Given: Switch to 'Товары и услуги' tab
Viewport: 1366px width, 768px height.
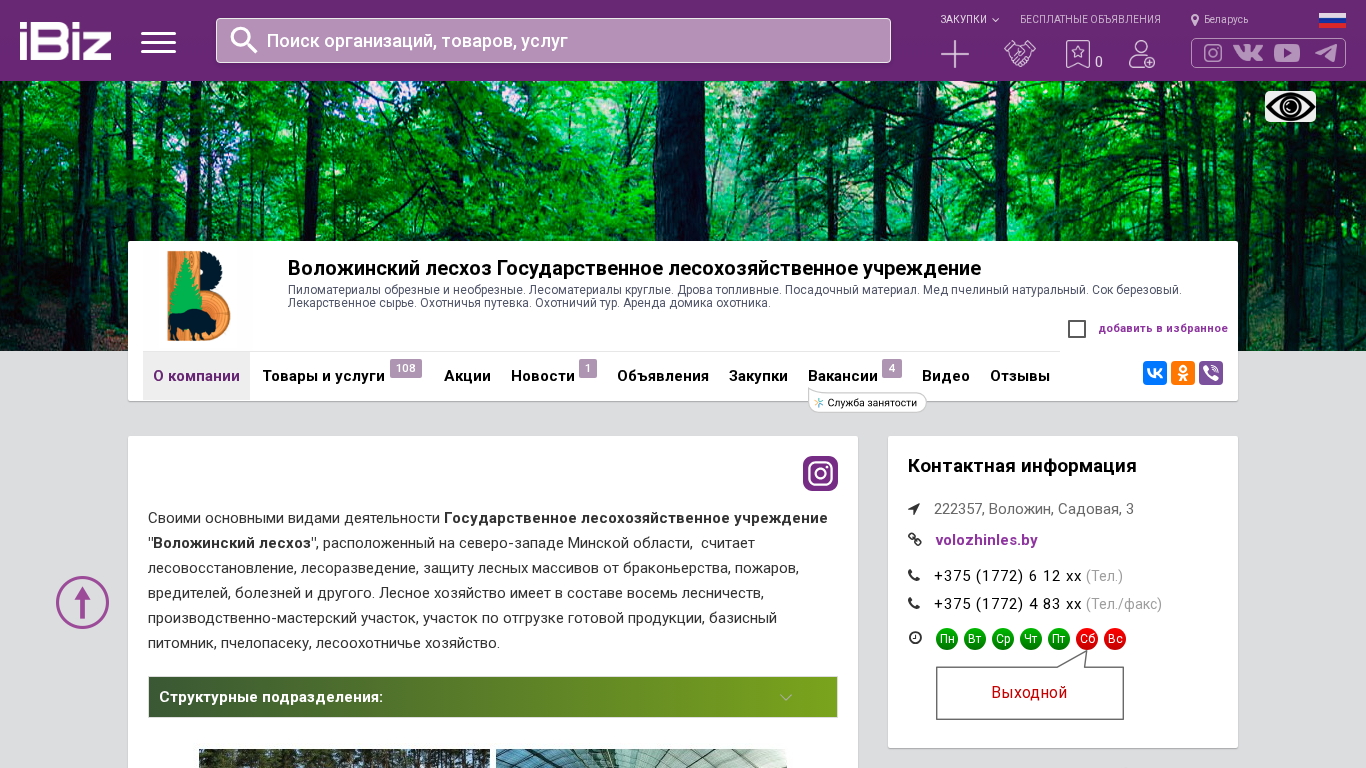Looking at the screenshot, I should pyautogui.click(x=323, y=376).
